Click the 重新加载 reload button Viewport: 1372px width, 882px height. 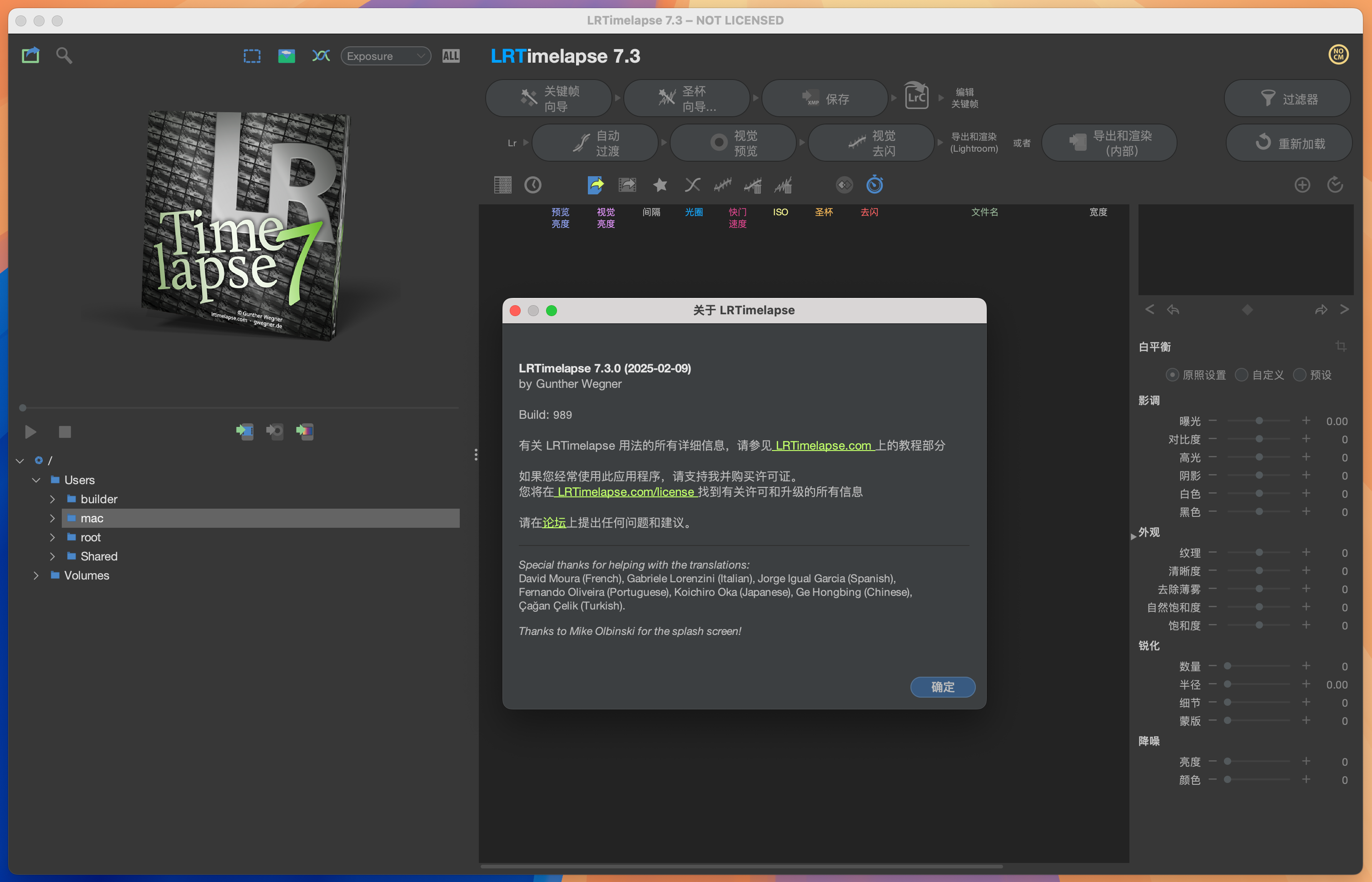click(x=1289, y=143)
